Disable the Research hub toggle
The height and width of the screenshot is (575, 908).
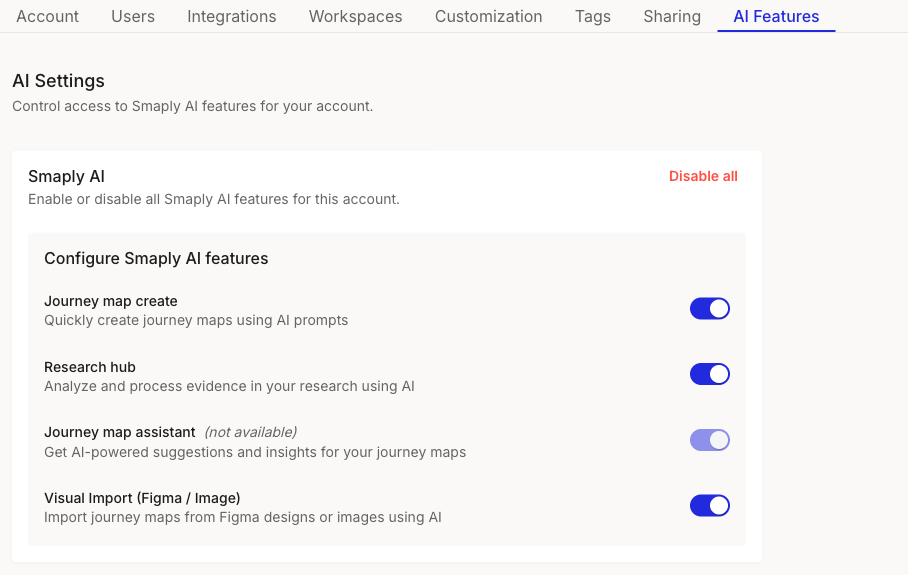709,374
